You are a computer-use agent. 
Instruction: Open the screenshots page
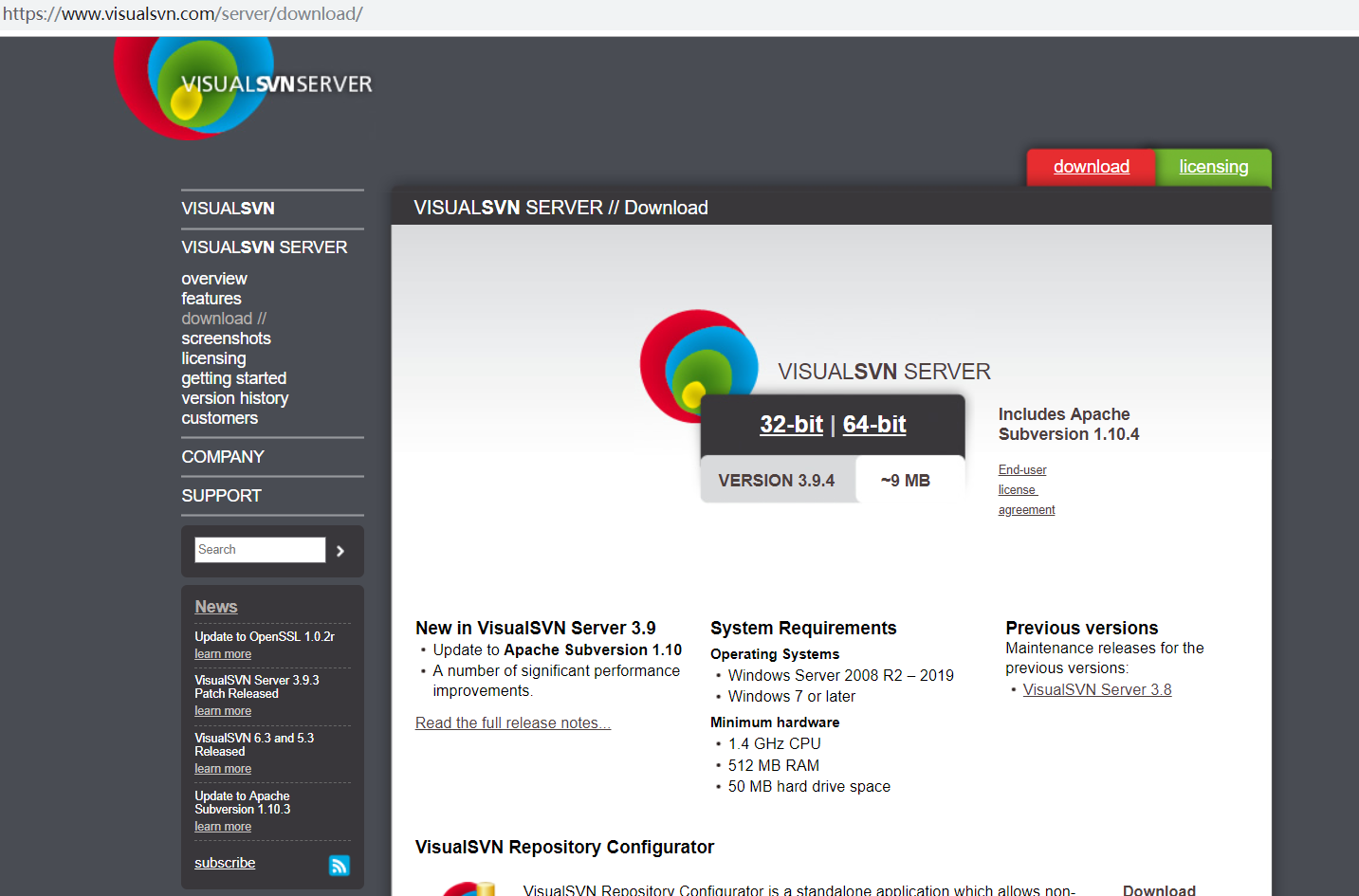pos(227,338)
